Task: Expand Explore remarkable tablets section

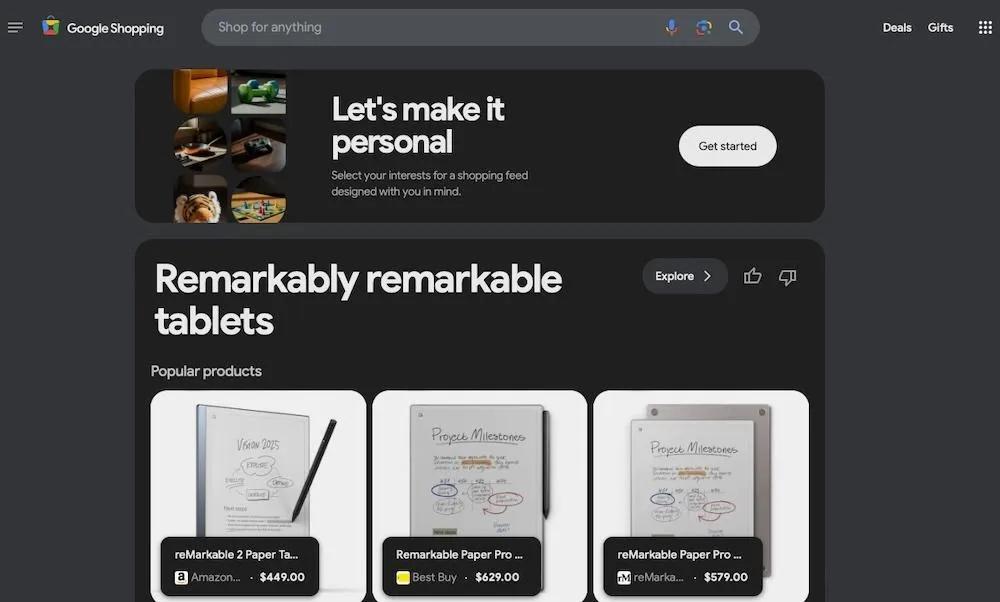Action: point(684,276)
